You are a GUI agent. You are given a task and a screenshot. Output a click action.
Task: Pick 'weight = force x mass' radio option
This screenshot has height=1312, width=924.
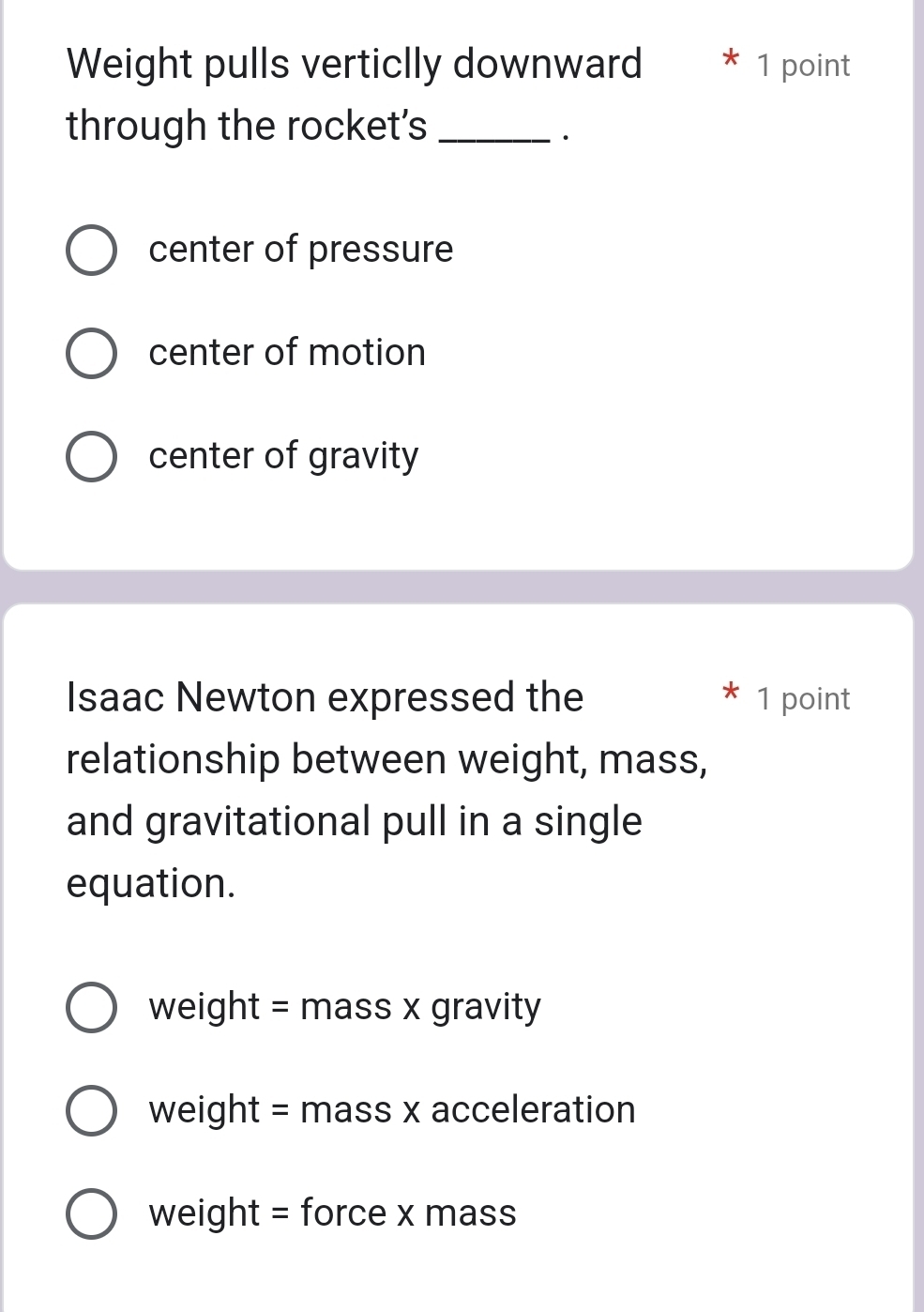coord(91,1213)
